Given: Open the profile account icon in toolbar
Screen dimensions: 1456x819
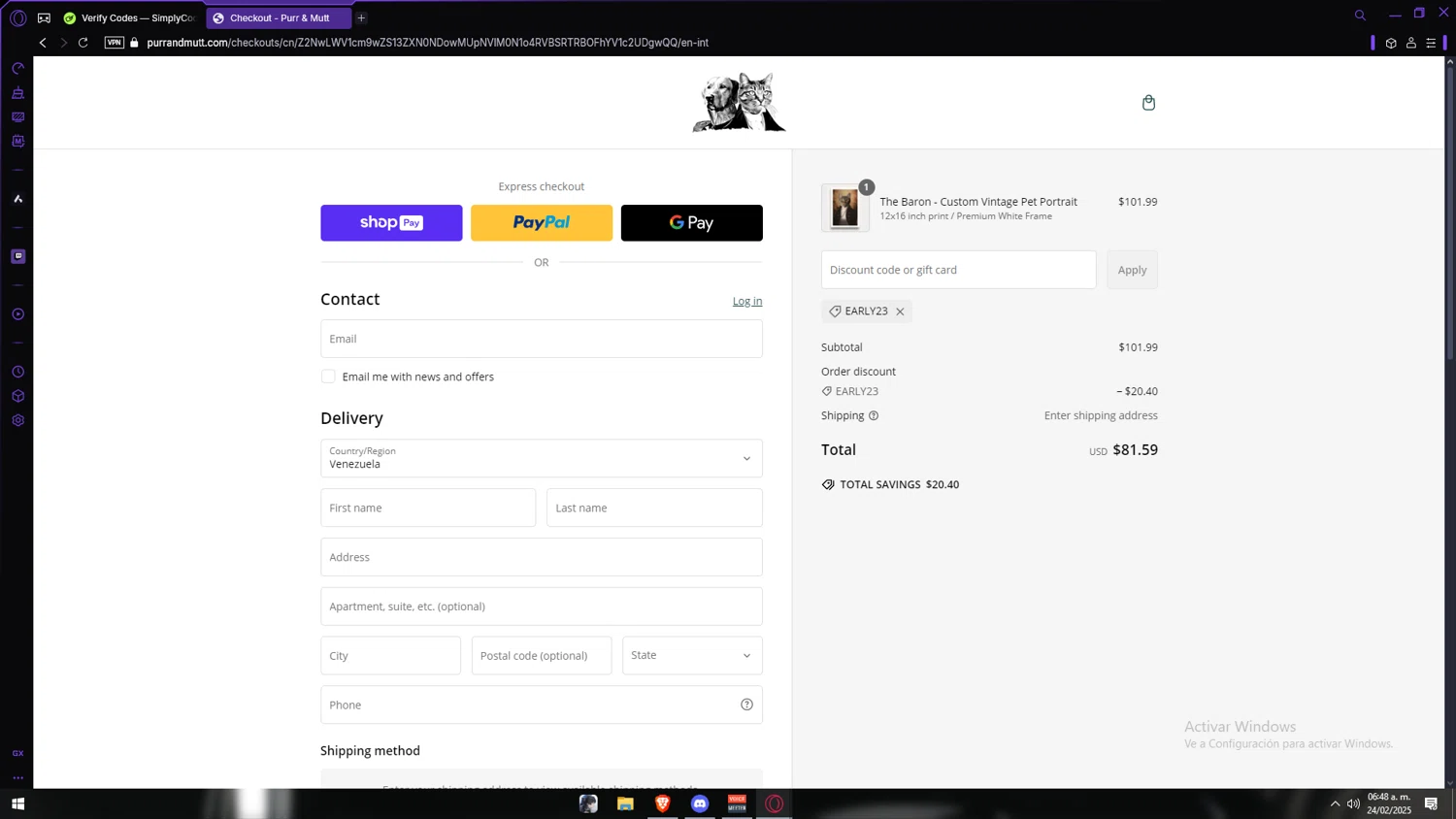Looking at the screenshot, I should coord(1411,43).
